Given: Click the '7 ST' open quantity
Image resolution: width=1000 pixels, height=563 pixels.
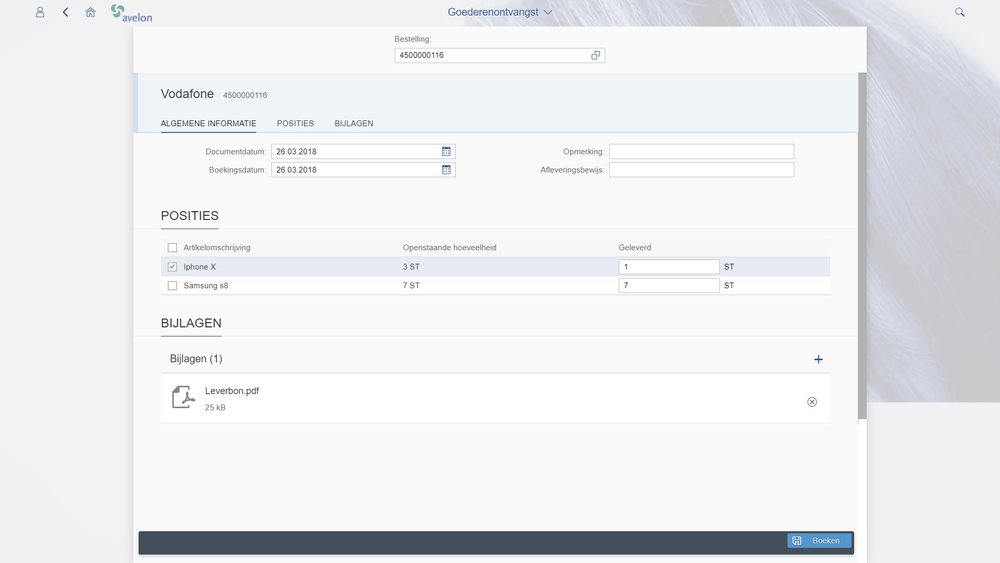Looking at the screenshot, I should [411, 286].
